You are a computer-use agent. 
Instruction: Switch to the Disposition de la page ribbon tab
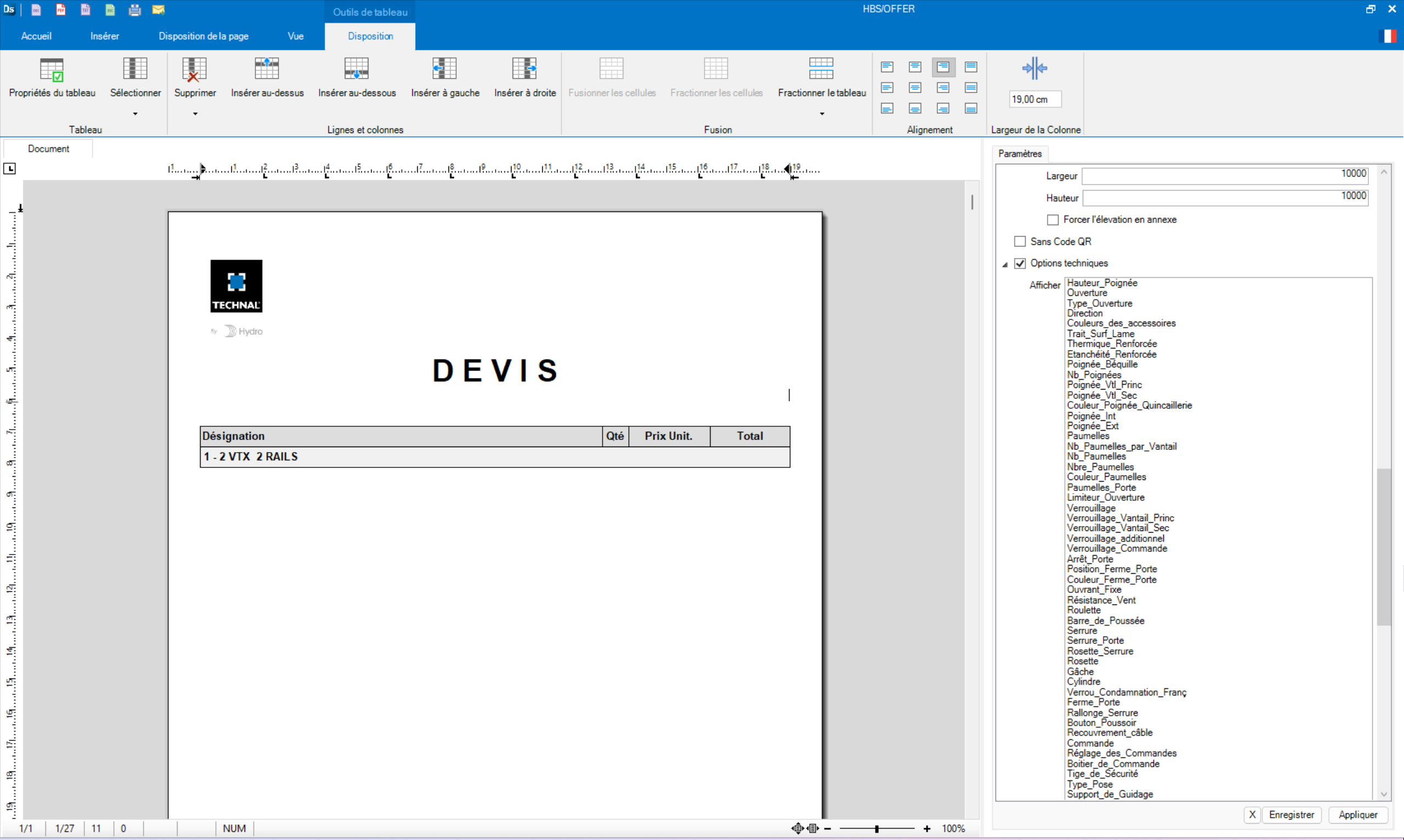pos(203,36)
